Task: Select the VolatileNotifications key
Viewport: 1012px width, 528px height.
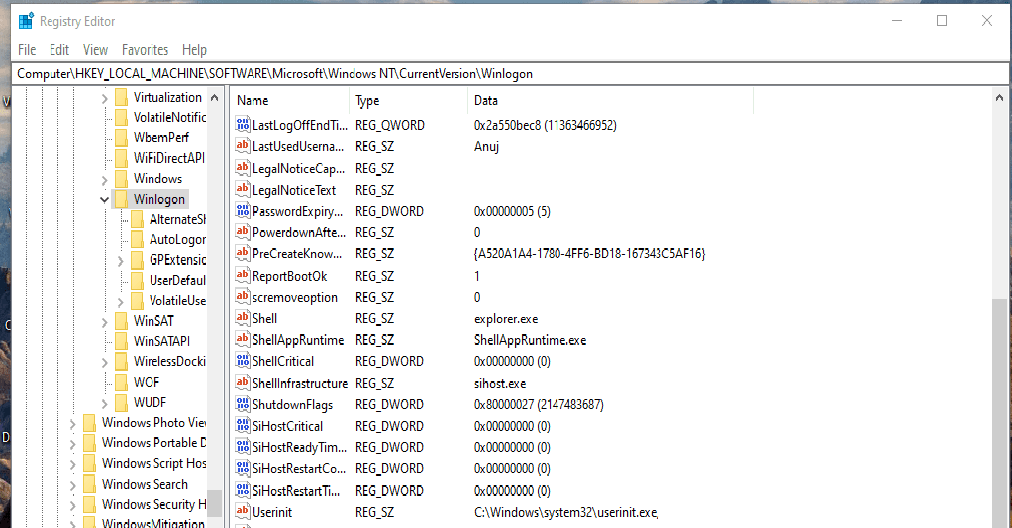Action: [x=170, y=117]
